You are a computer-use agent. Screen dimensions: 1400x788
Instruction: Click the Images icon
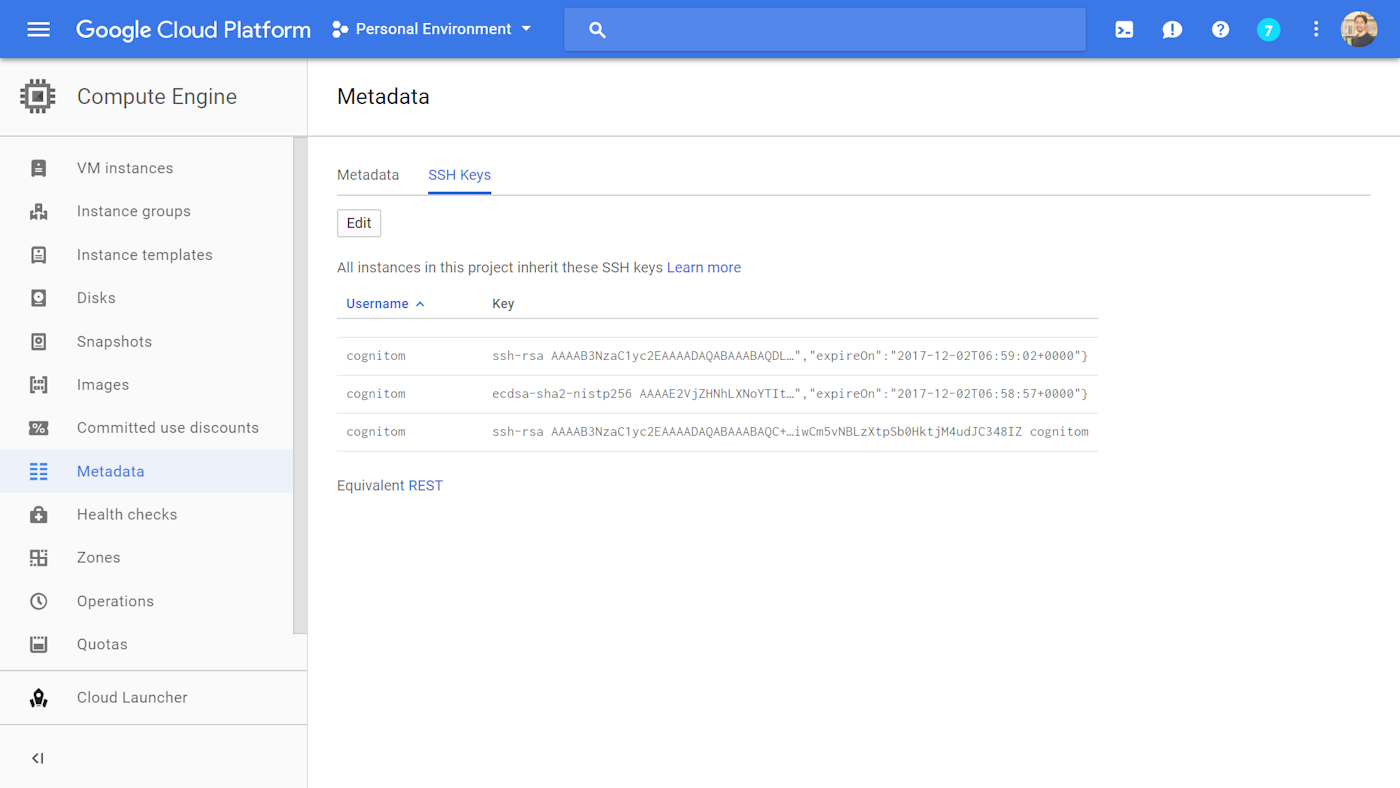(38, 384)
